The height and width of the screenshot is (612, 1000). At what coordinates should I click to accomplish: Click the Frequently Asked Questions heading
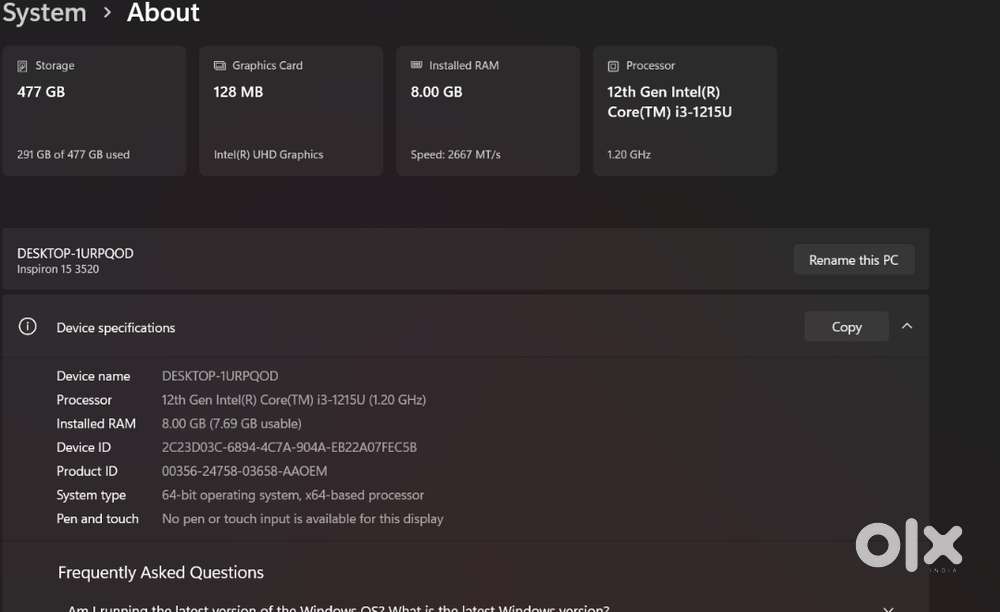tap(161, 573)
